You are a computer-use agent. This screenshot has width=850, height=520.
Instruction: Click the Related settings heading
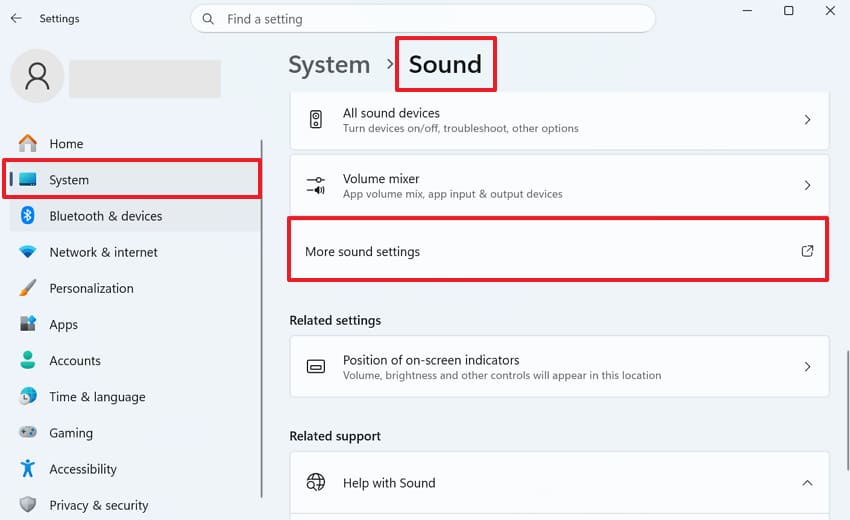coord(335,320)
